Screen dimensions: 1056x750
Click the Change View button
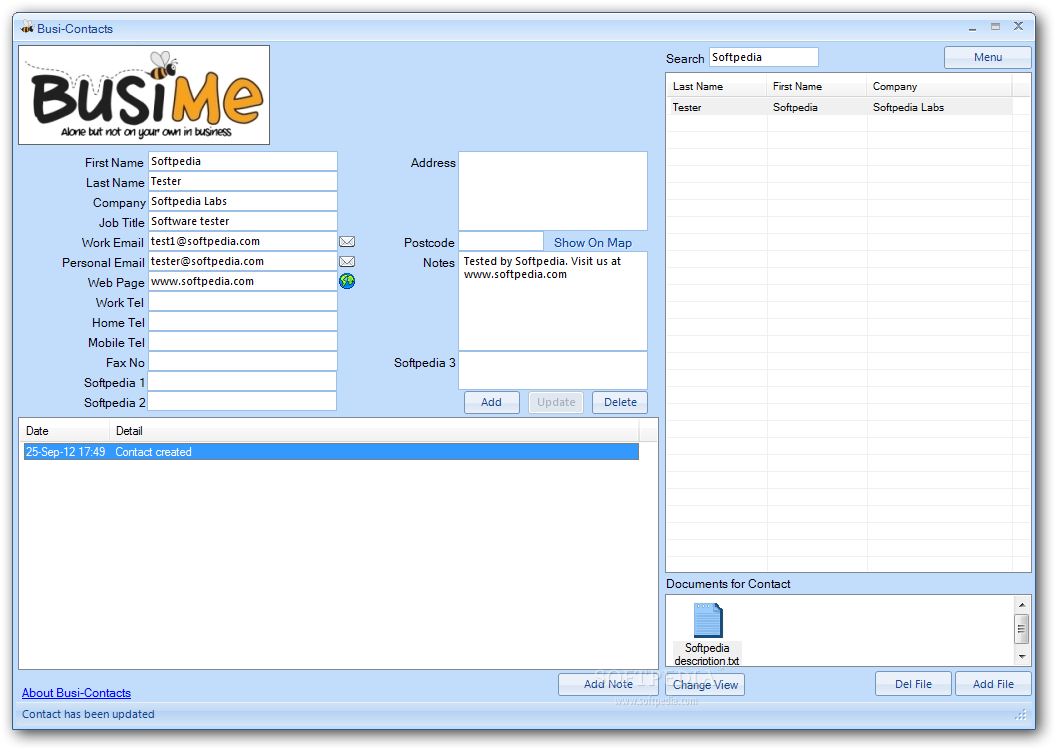coord(705,685)
